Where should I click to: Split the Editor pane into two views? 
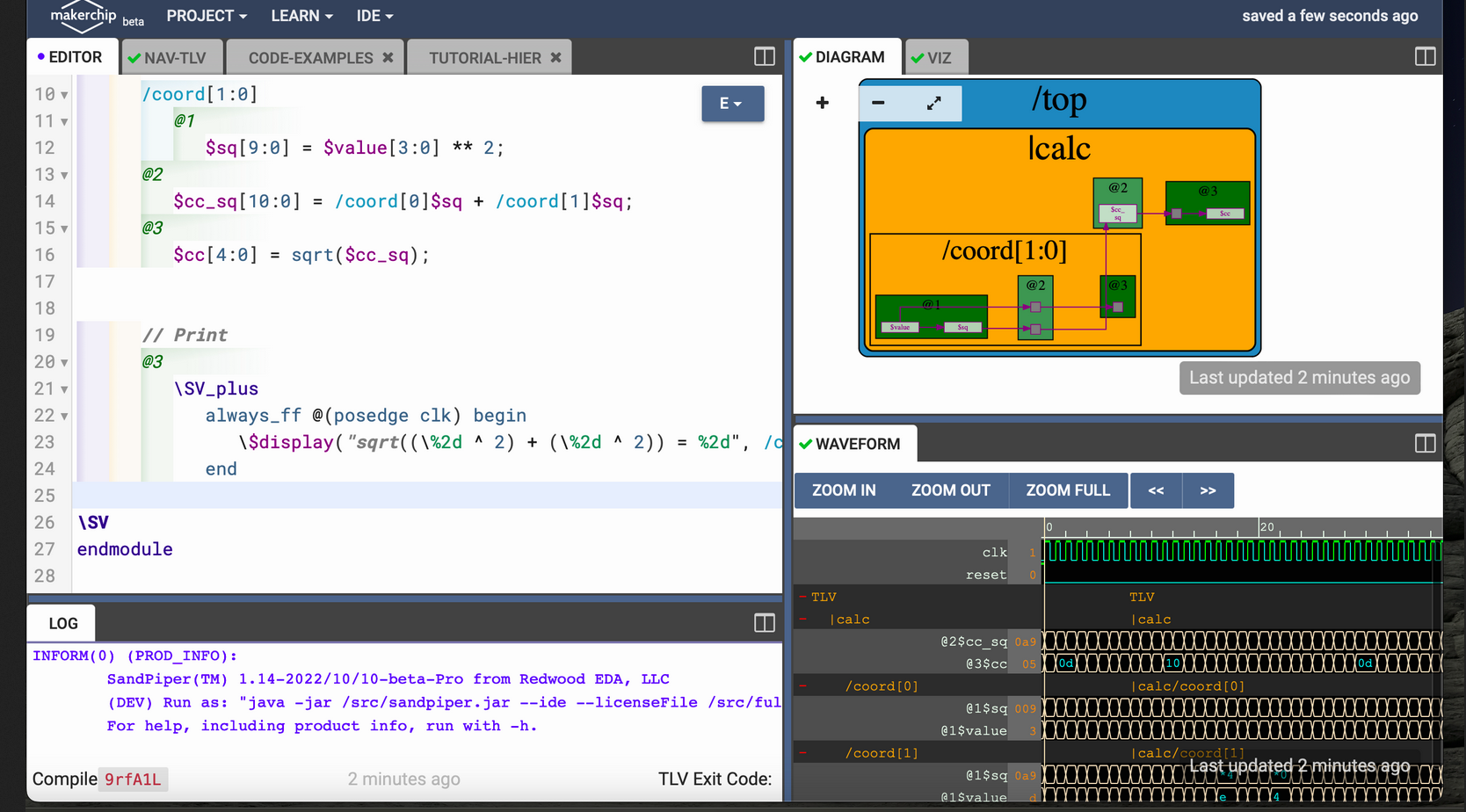[x=763, y=56]
